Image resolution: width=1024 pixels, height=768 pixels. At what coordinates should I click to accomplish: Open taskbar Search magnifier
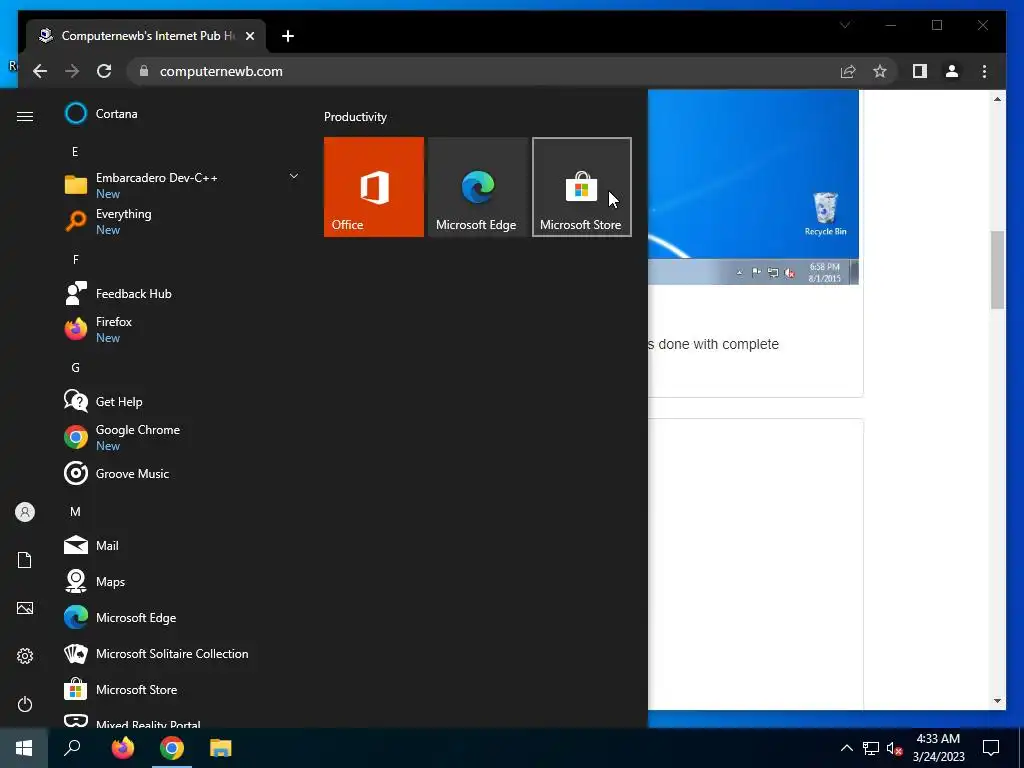72,748
